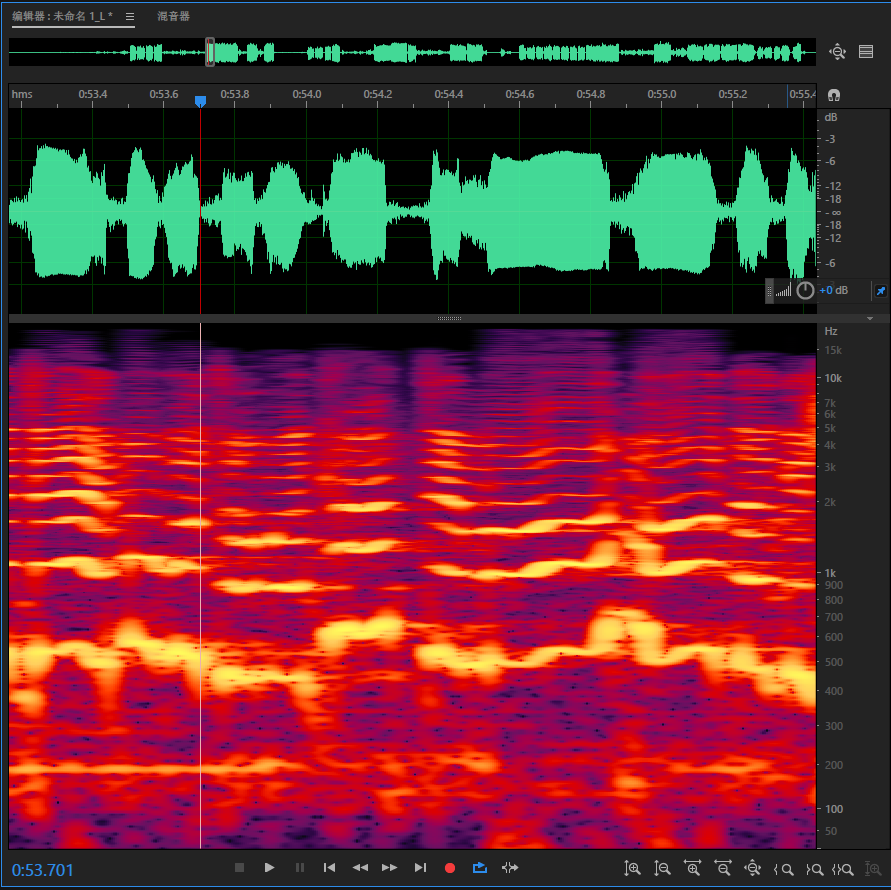Start playback with the Play button
The height and width of the screenshot is (890, 891).
(x=269, y=868)
